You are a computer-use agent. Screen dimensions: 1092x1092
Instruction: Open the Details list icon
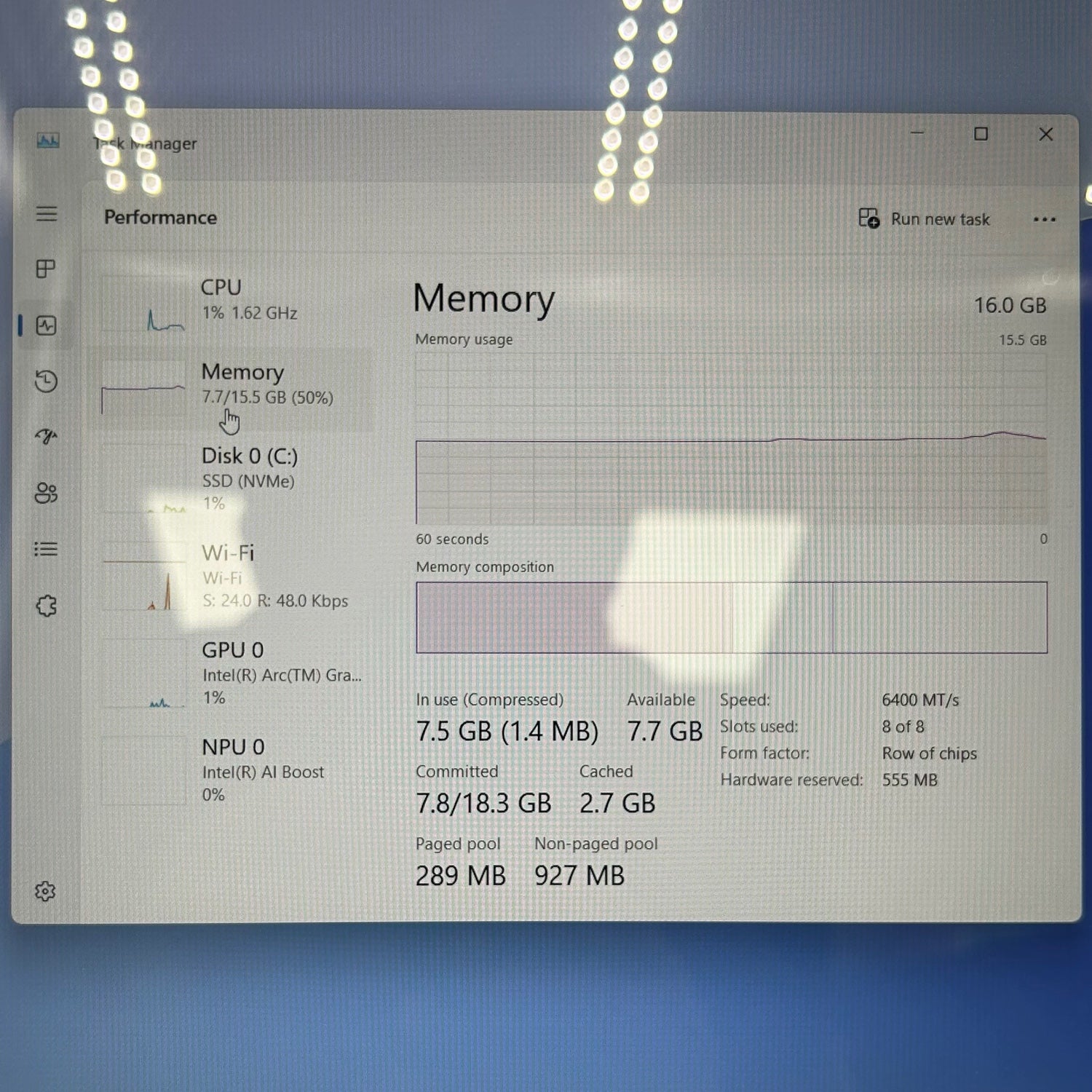click(x=46, y=549)
